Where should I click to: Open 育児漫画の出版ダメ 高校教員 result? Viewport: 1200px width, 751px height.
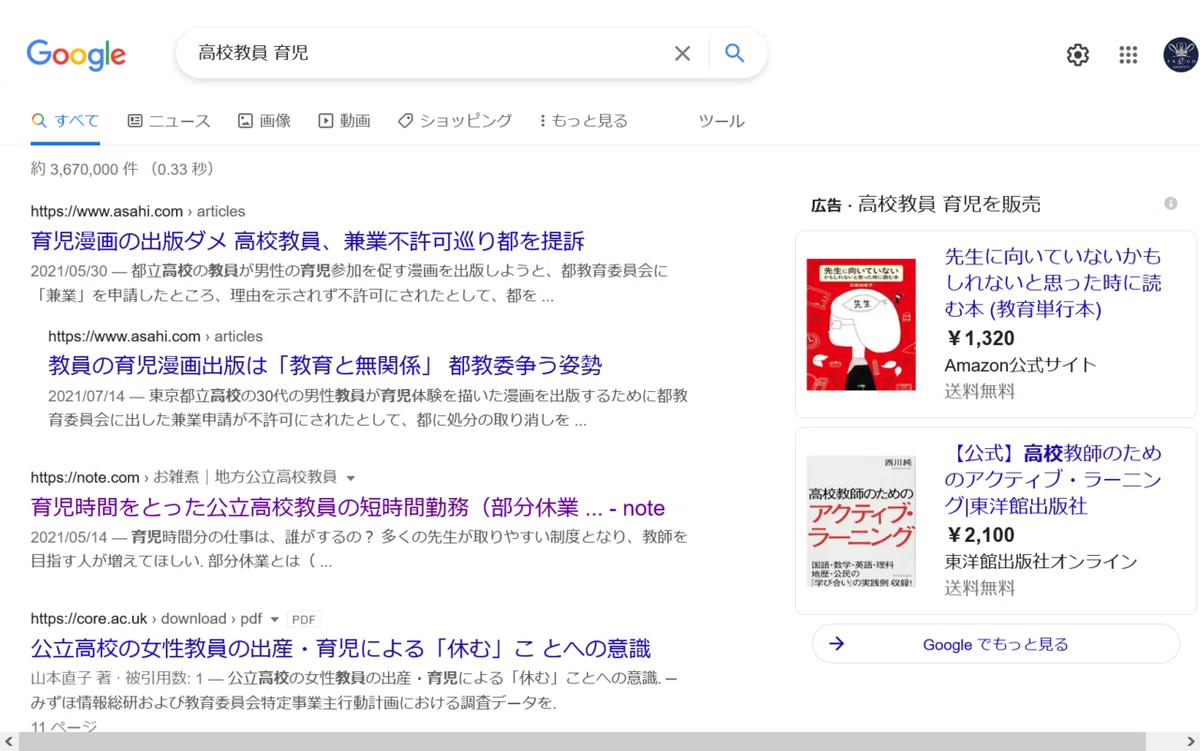(308, 241)
